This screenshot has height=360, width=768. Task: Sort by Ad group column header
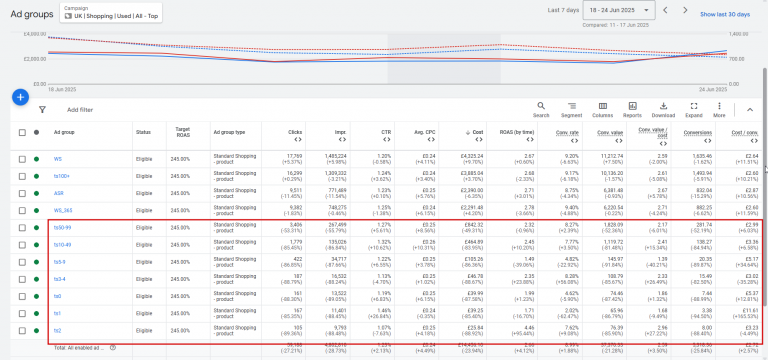(x=64, y=132)
